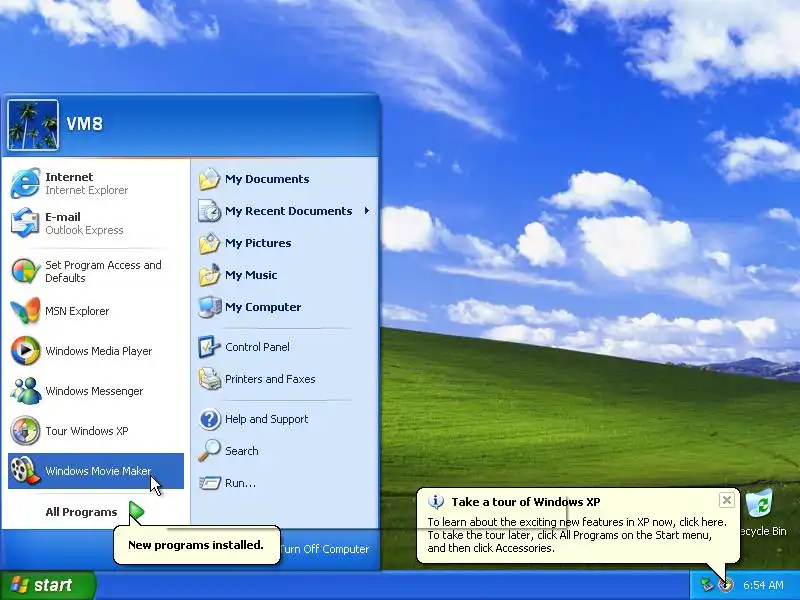Viewport: 800px width, 600px height.
Task: Click the My Recent Documents clock icon
Action: pyautogui.click(x=209, y=211)
